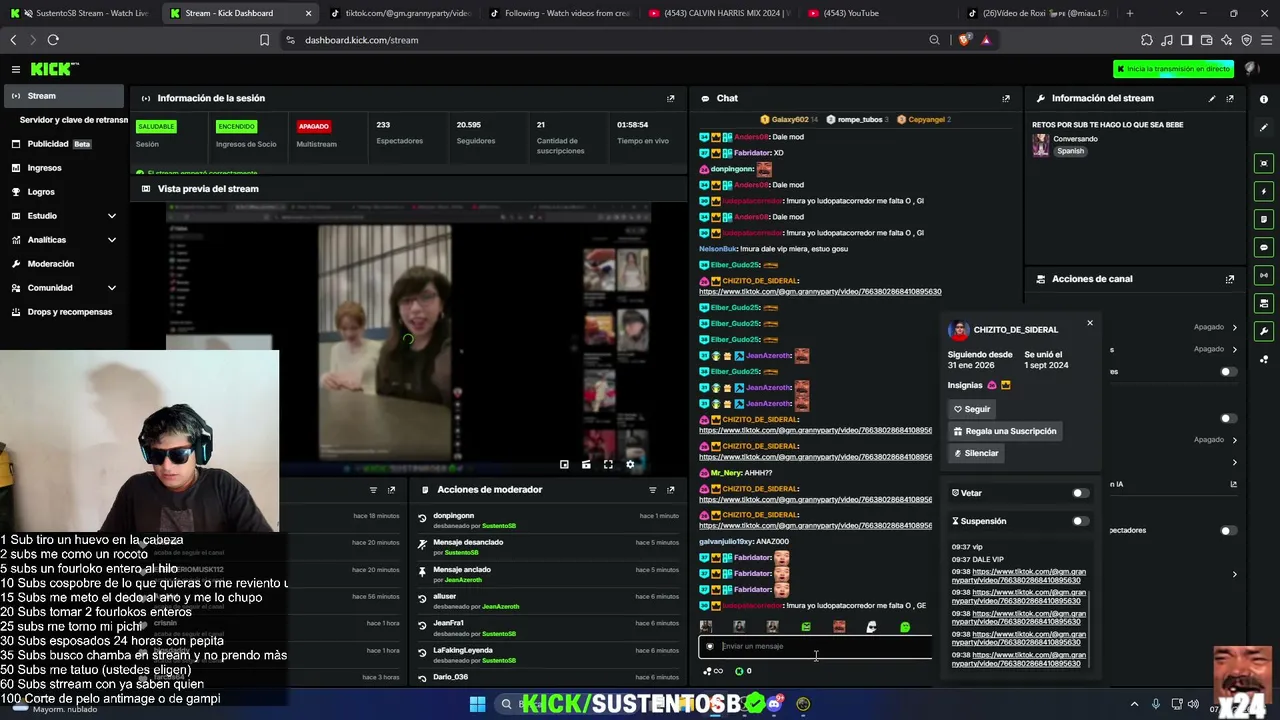Toggle Vetar for CHIZITO_DE_SIDERAL

(1080, 493)
